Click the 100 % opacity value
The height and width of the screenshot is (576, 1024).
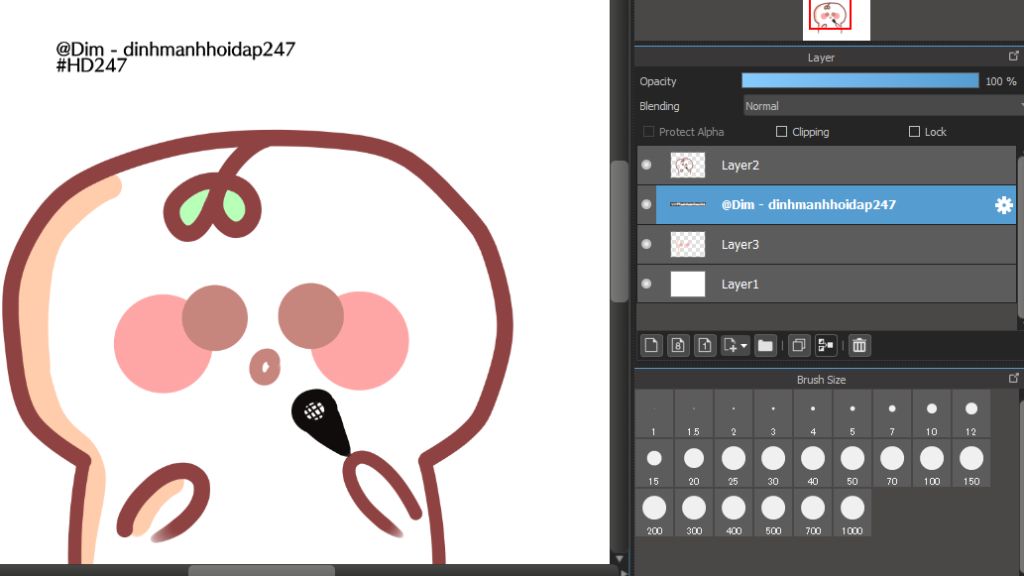point(1000,81)
